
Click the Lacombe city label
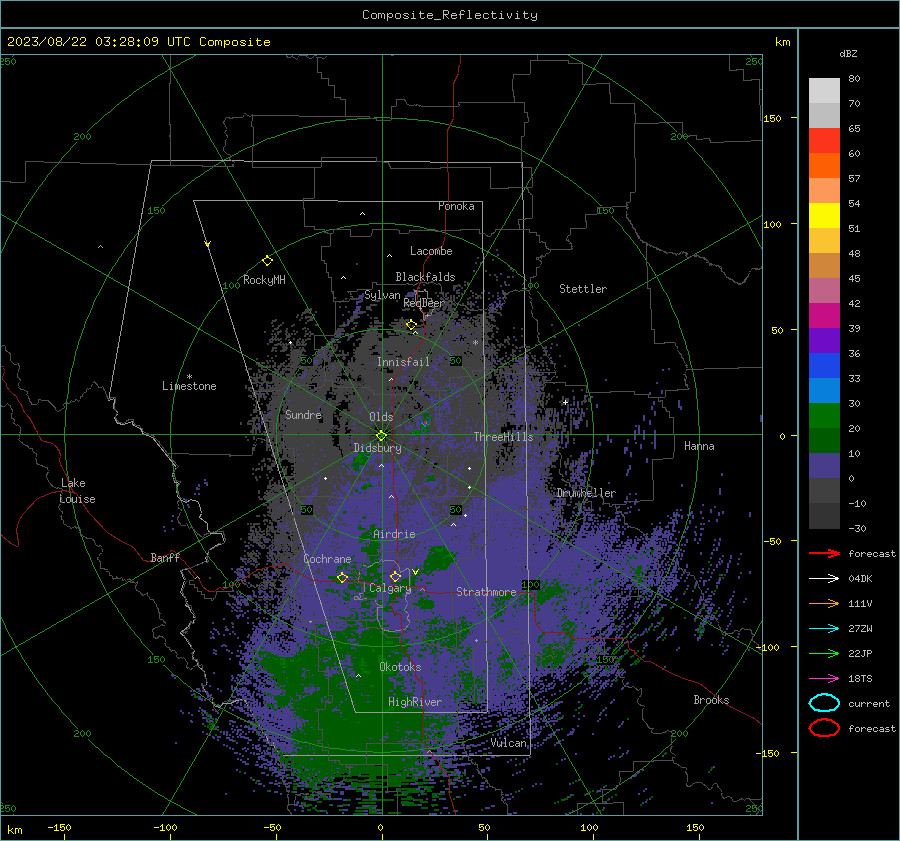click(x=431, y=251)
